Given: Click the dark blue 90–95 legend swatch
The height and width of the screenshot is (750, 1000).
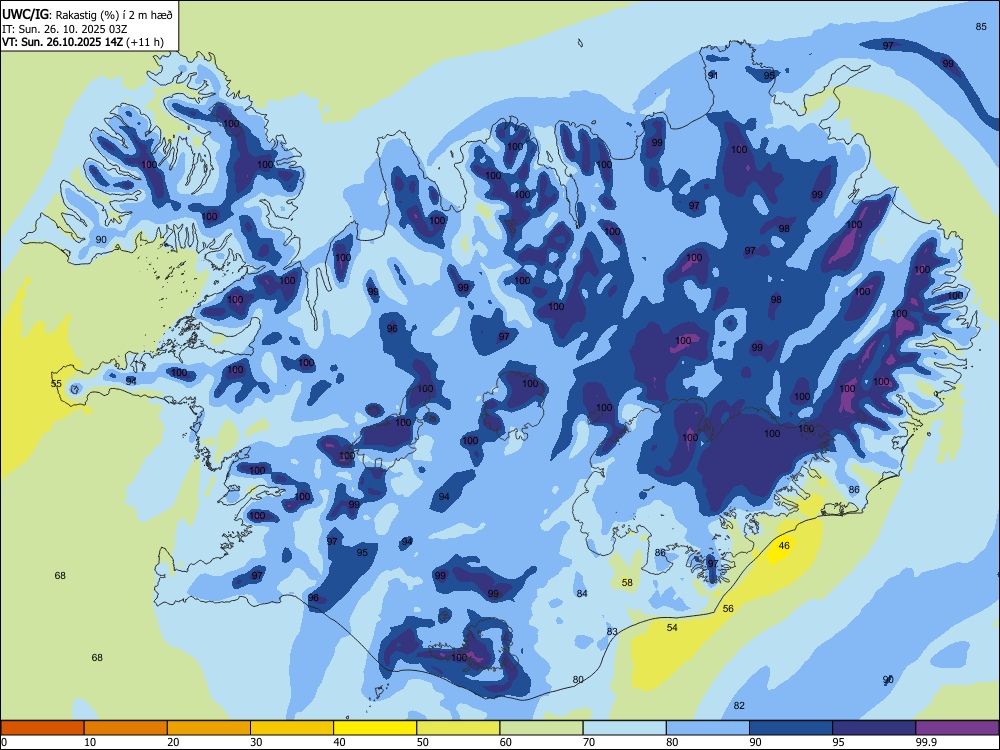Looking at the screenshot, I should 791,728.
